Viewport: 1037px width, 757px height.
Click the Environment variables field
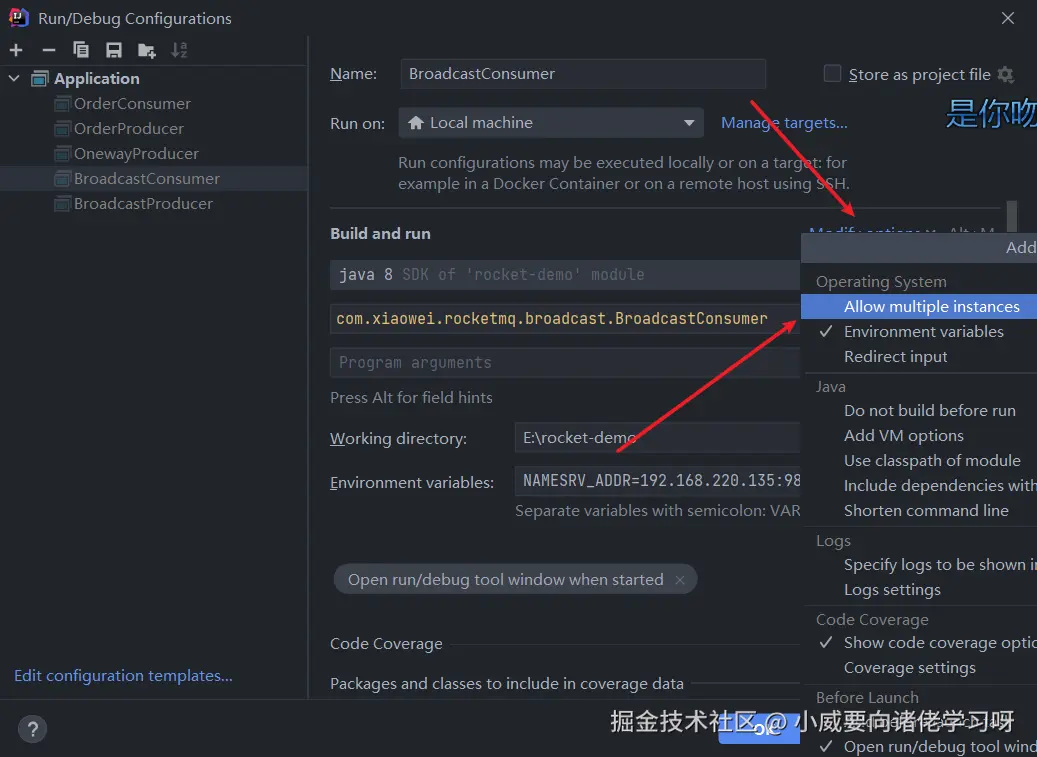tap(658, 481)
